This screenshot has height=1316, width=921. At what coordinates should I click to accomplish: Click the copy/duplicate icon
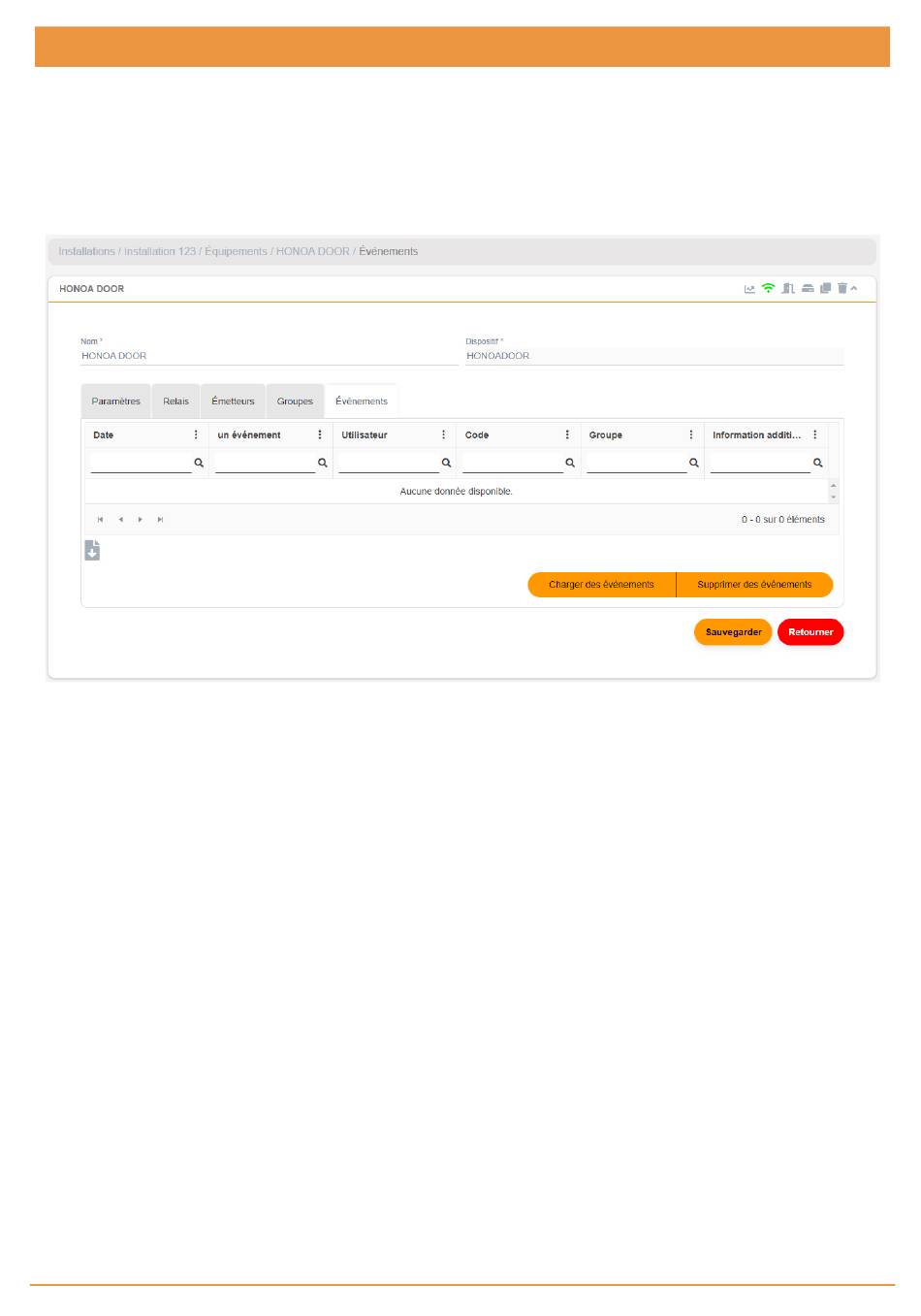tap(826, 288)
